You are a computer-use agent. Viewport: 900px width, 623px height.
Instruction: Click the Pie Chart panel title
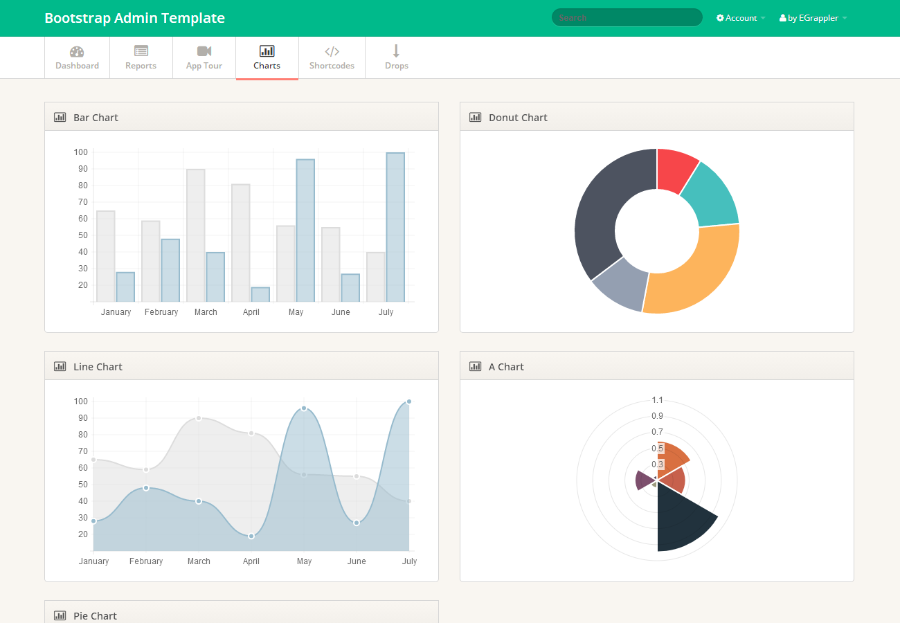(95, 616)
